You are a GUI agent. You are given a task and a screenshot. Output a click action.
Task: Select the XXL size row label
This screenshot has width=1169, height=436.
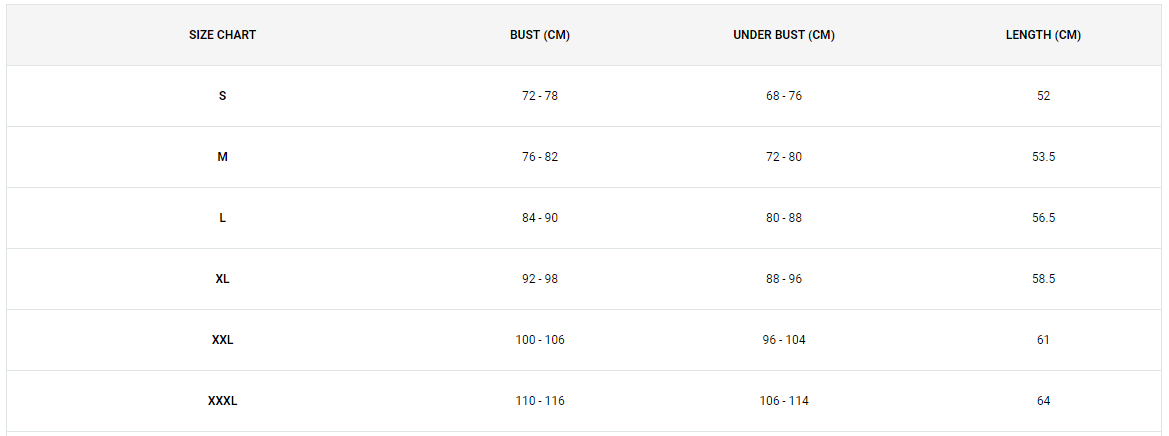[x=222, y=340]
